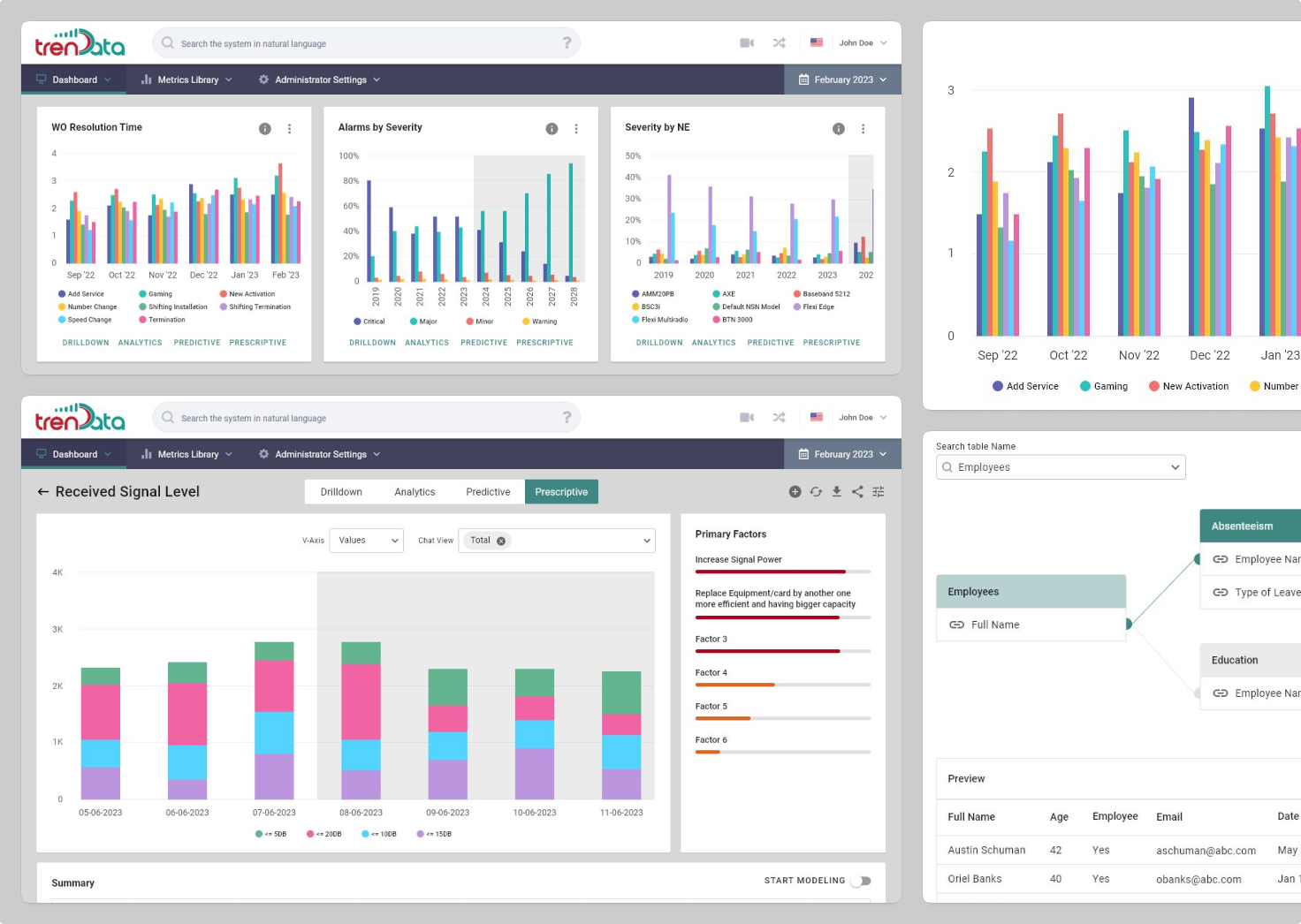Click the share icon above Primary Factors
Image resolution: width=1301 pixels, height=924 pixels.
[857, 492]
